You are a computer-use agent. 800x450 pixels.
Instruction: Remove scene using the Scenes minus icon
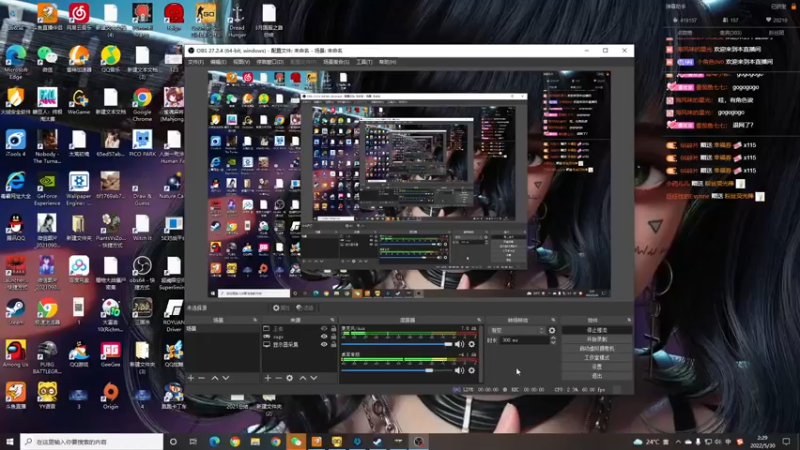pyautogui.click(x=202, y=378)
